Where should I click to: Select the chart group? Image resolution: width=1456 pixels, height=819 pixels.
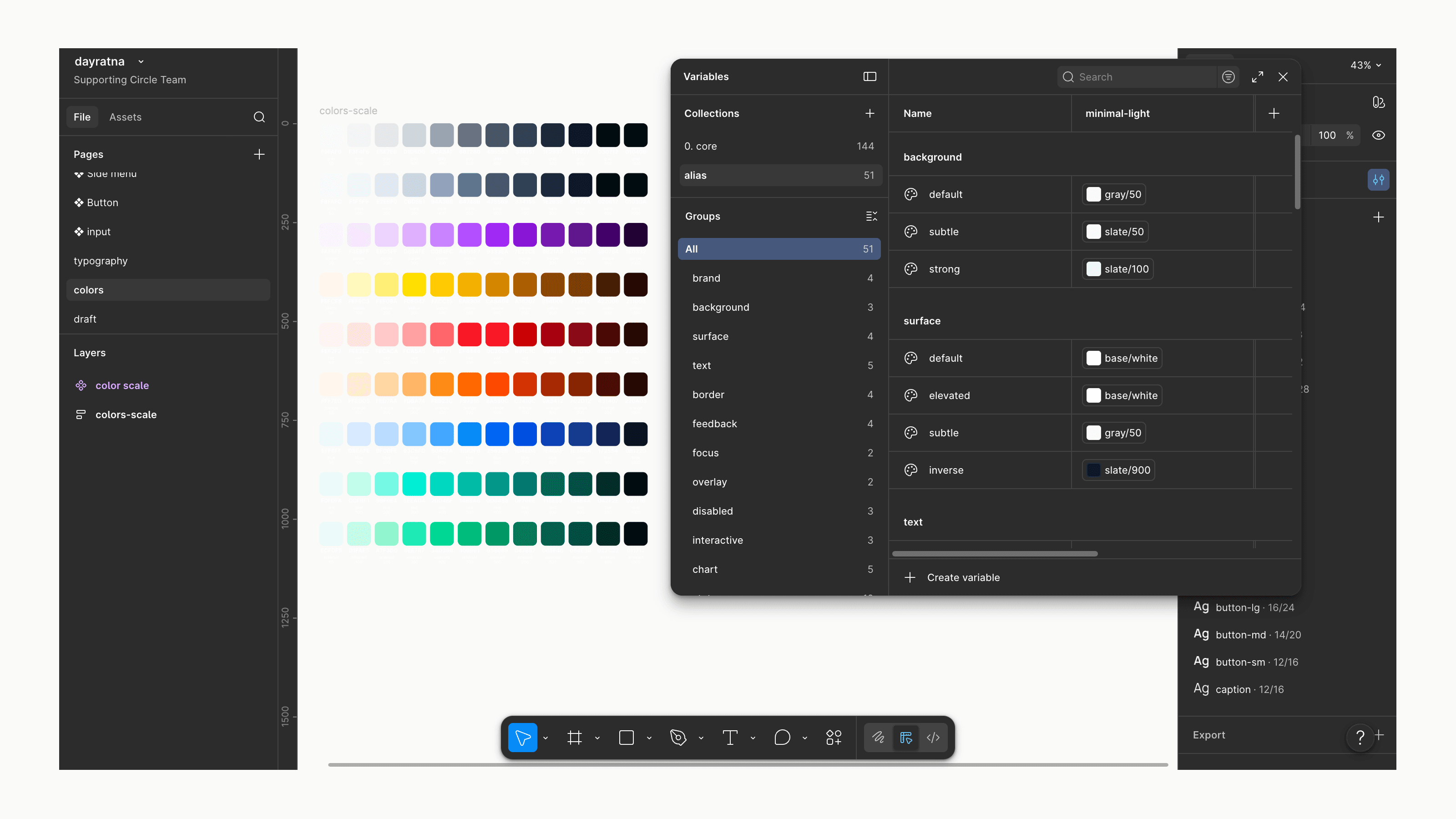coord(779,570)
